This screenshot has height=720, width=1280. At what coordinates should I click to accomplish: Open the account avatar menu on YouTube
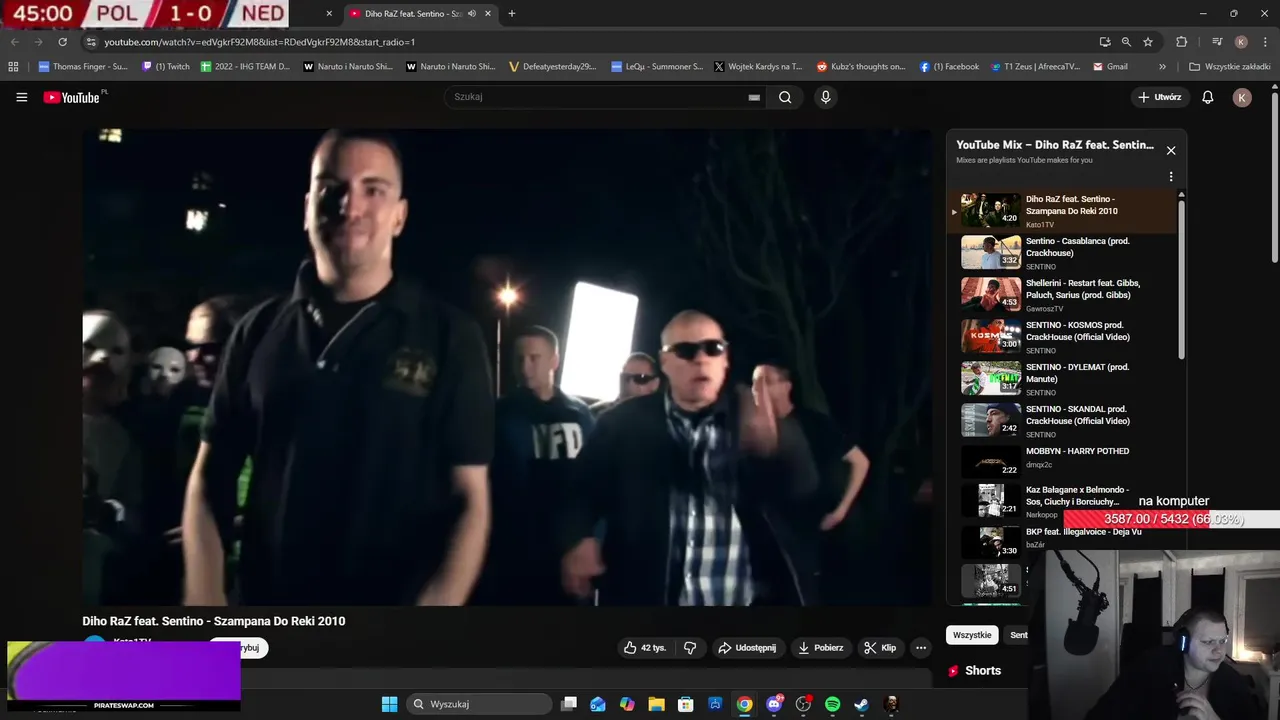(1242, 97)
